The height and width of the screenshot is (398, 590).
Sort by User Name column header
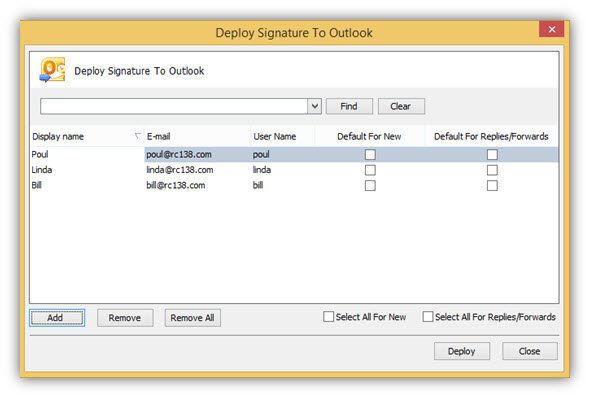pyautogui.click(x=283, y=137)
